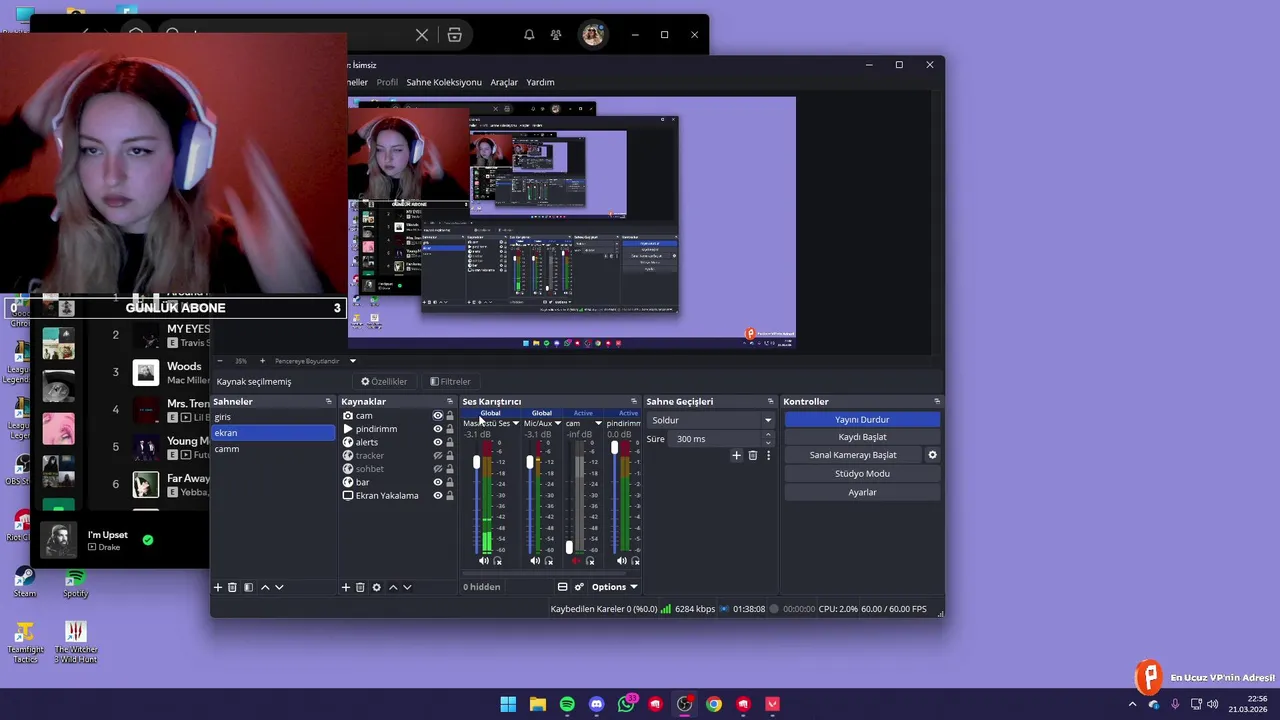Open the Yardım menu
Viewport: 1280px width, 720px height.
(540, 82)
